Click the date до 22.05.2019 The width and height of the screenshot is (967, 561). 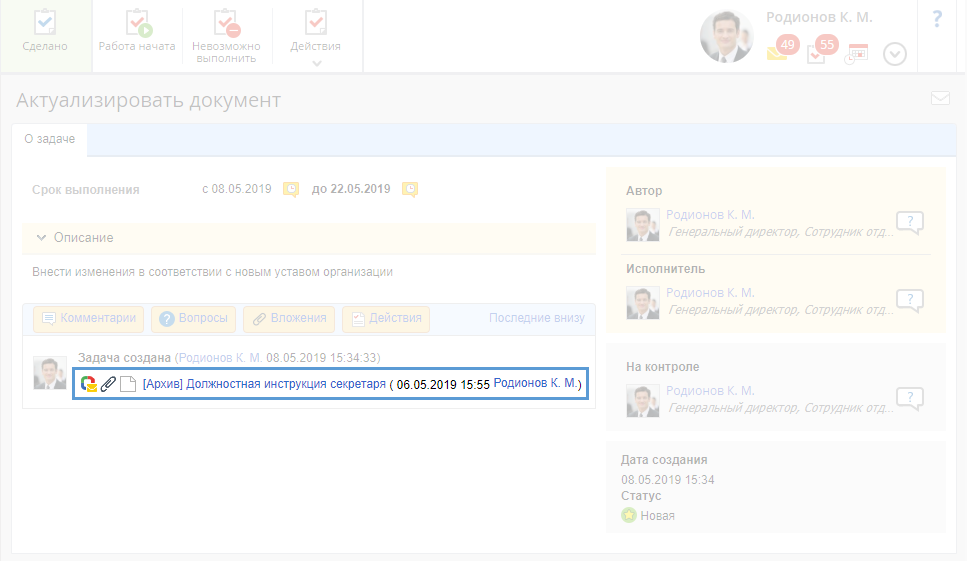(351, 189)
